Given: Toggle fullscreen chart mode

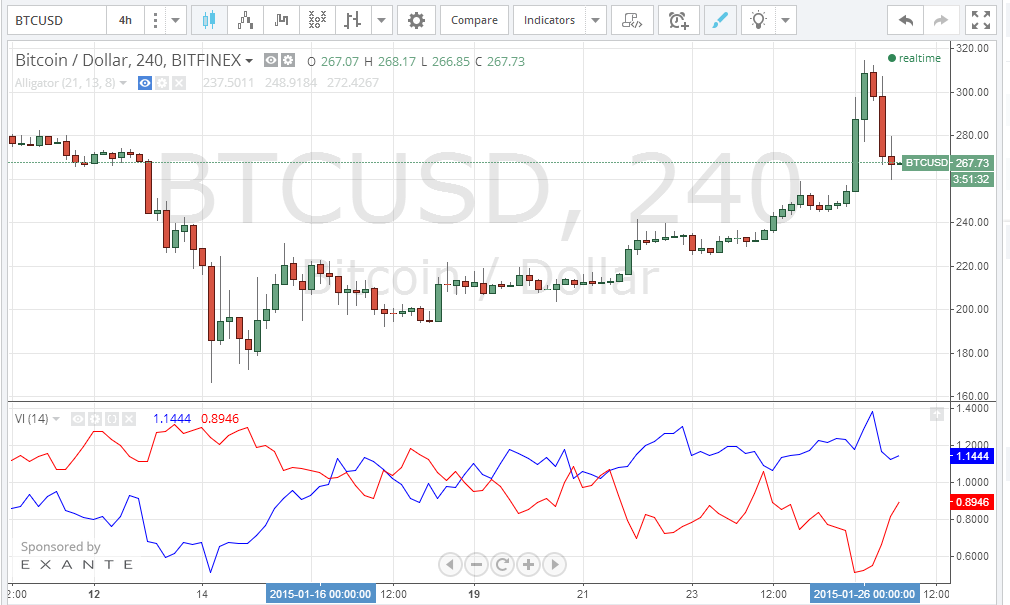Looking at the screenshot, I should click(981, 21).
